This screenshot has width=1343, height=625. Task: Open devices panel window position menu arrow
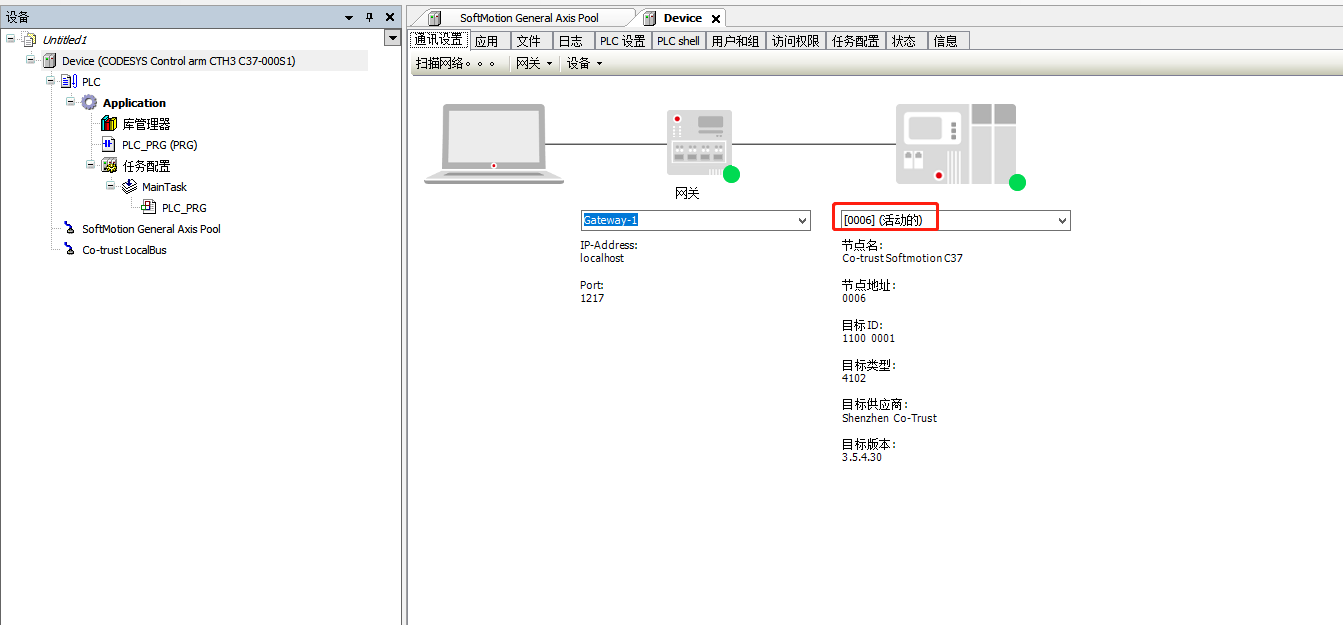349,18
